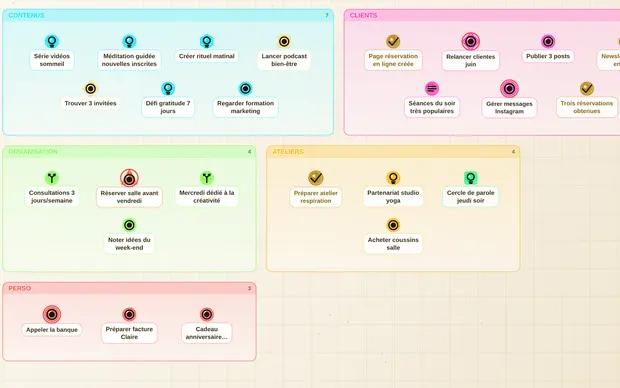Open the Consultations 3 jours/semaine label

tap(52, 197)
